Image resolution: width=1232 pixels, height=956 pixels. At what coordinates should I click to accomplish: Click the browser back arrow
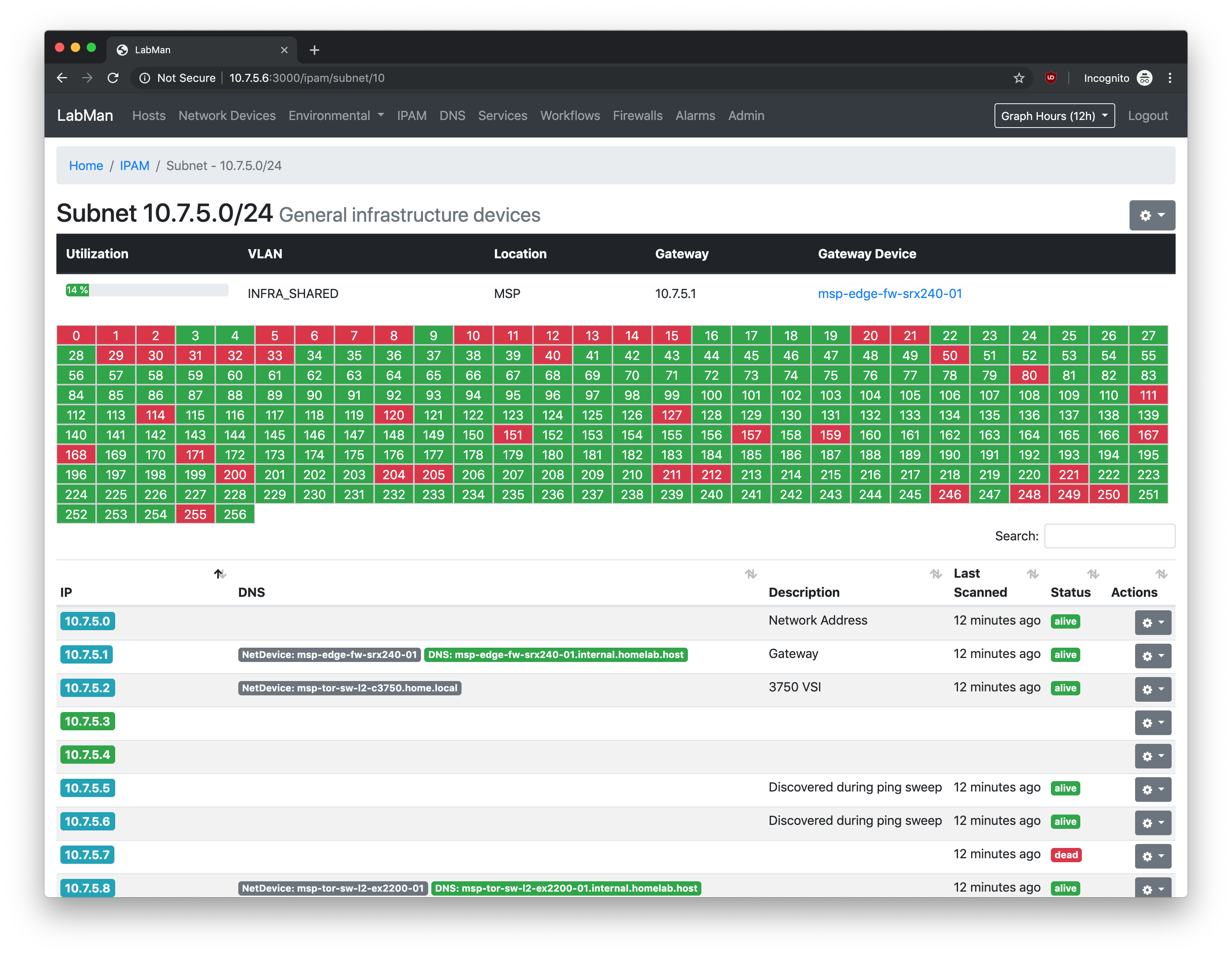[x=62, y=78]
